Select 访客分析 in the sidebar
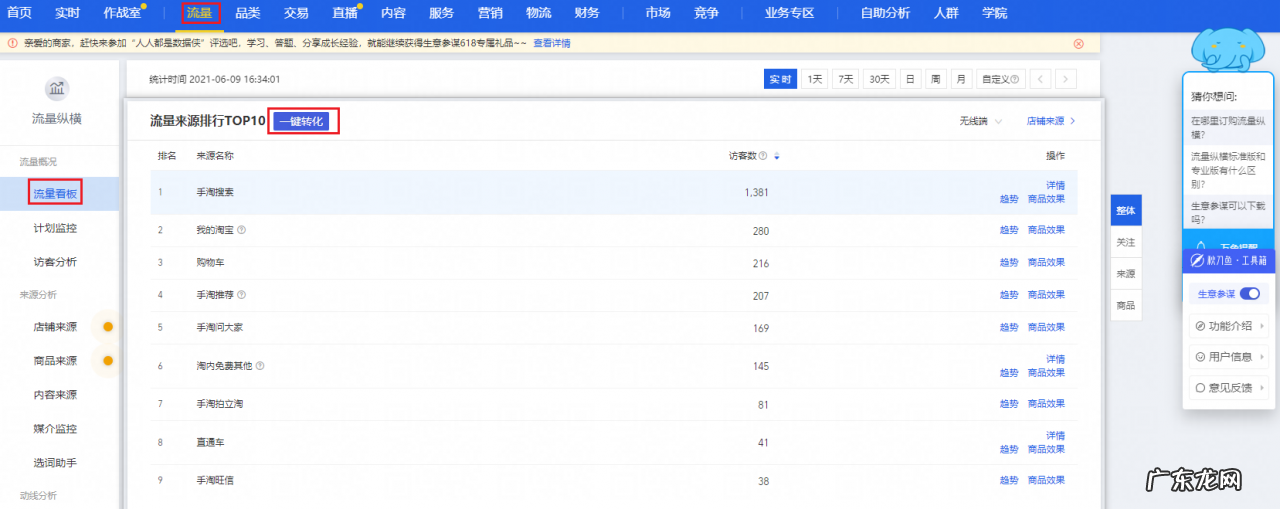 coord(55,262)
